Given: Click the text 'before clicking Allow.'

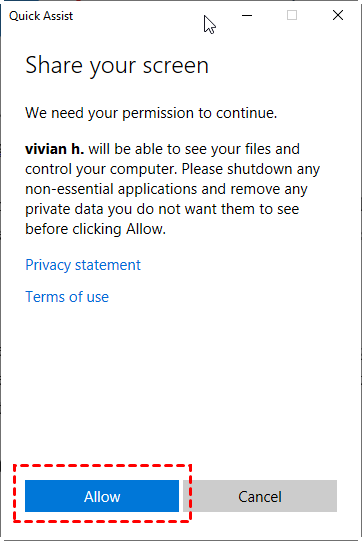Looking at the screenshot, I should 96,229.
